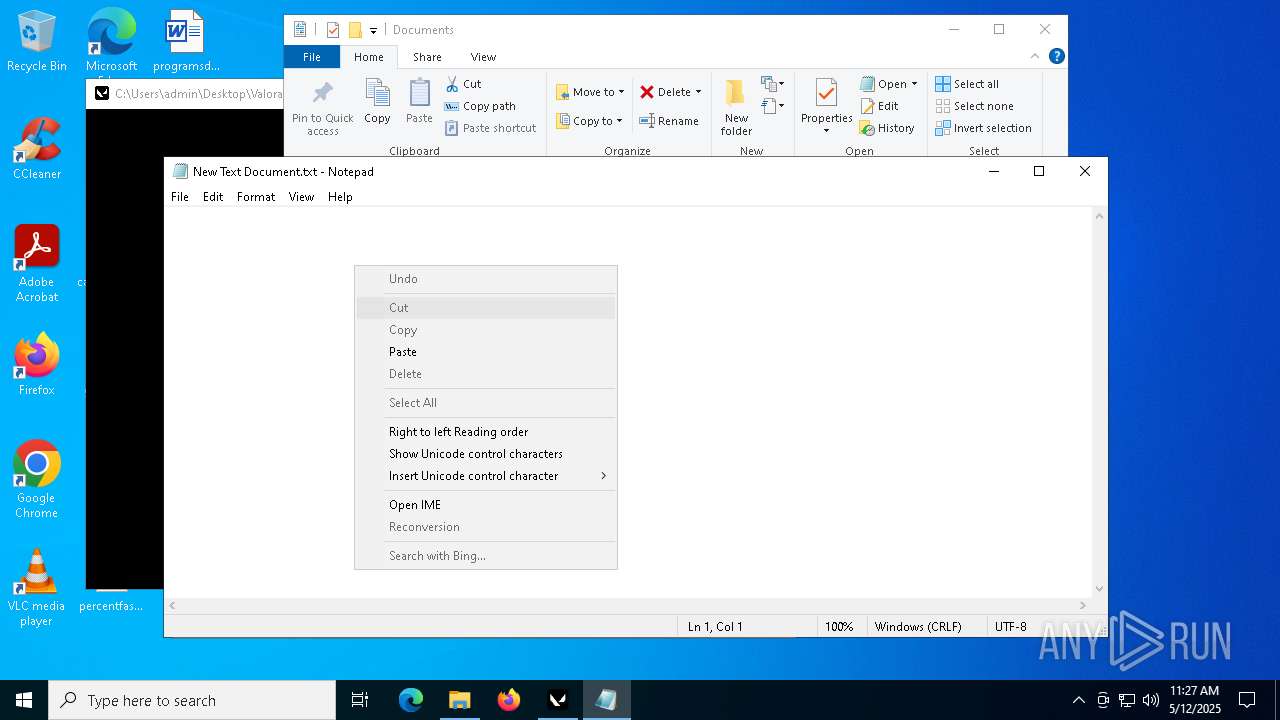The width and height of the screenshot is (1280, 720).
Task: Open Customize Quick Access Toolbar dropdown
Action: click(x=373, y=30)
